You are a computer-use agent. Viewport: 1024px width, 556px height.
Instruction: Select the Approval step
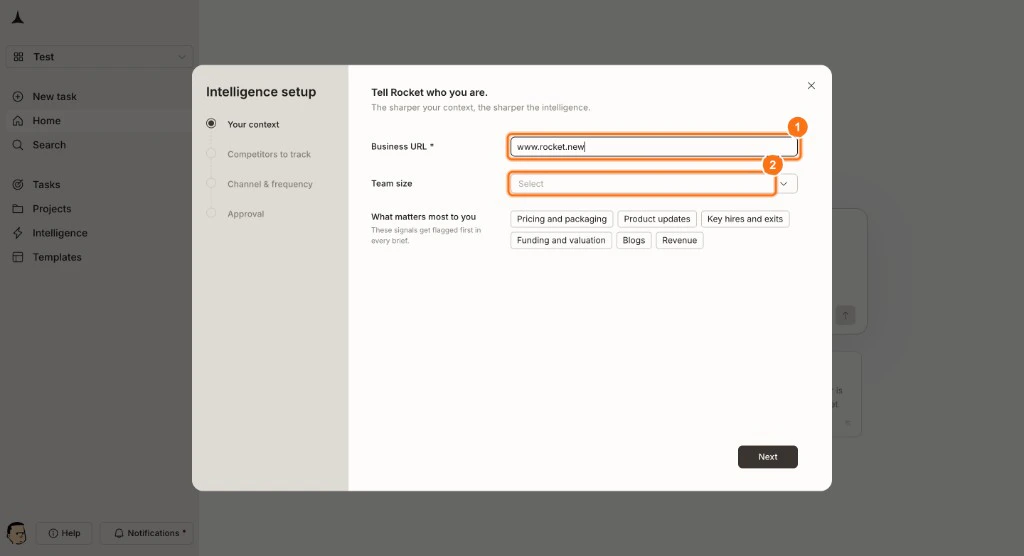pos(246,214)
